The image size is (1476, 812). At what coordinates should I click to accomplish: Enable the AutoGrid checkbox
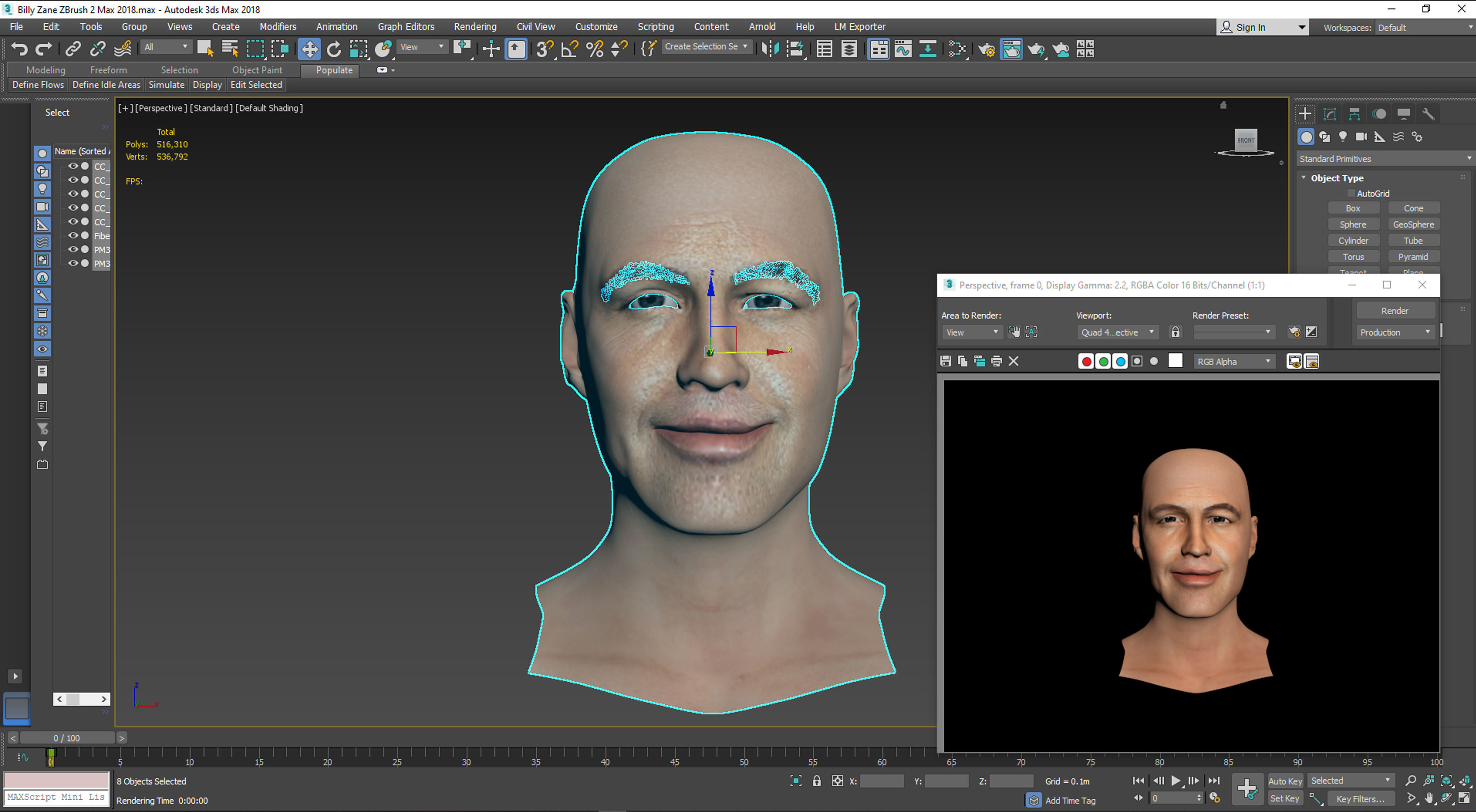1351,193
